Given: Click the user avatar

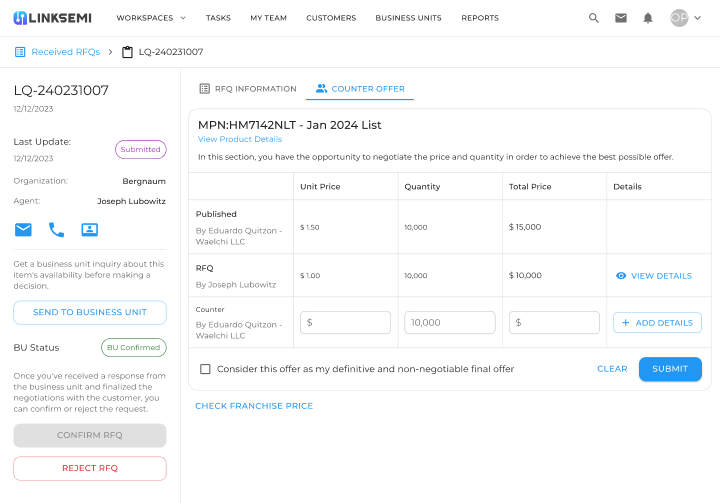Looking at the screenshot, I should 679,18.
